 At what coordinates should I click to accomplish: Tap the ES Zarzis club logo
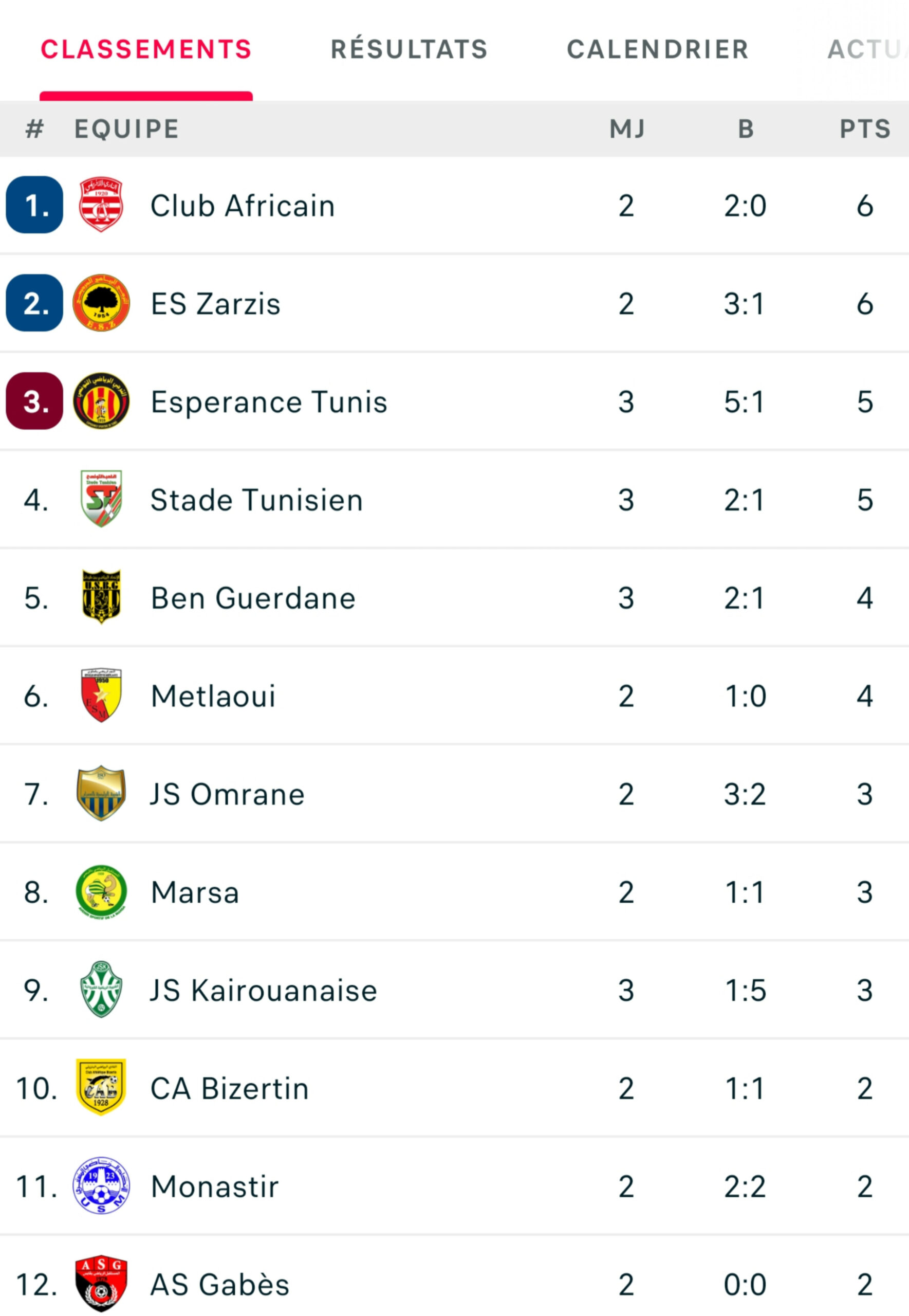tap(101, 302)
